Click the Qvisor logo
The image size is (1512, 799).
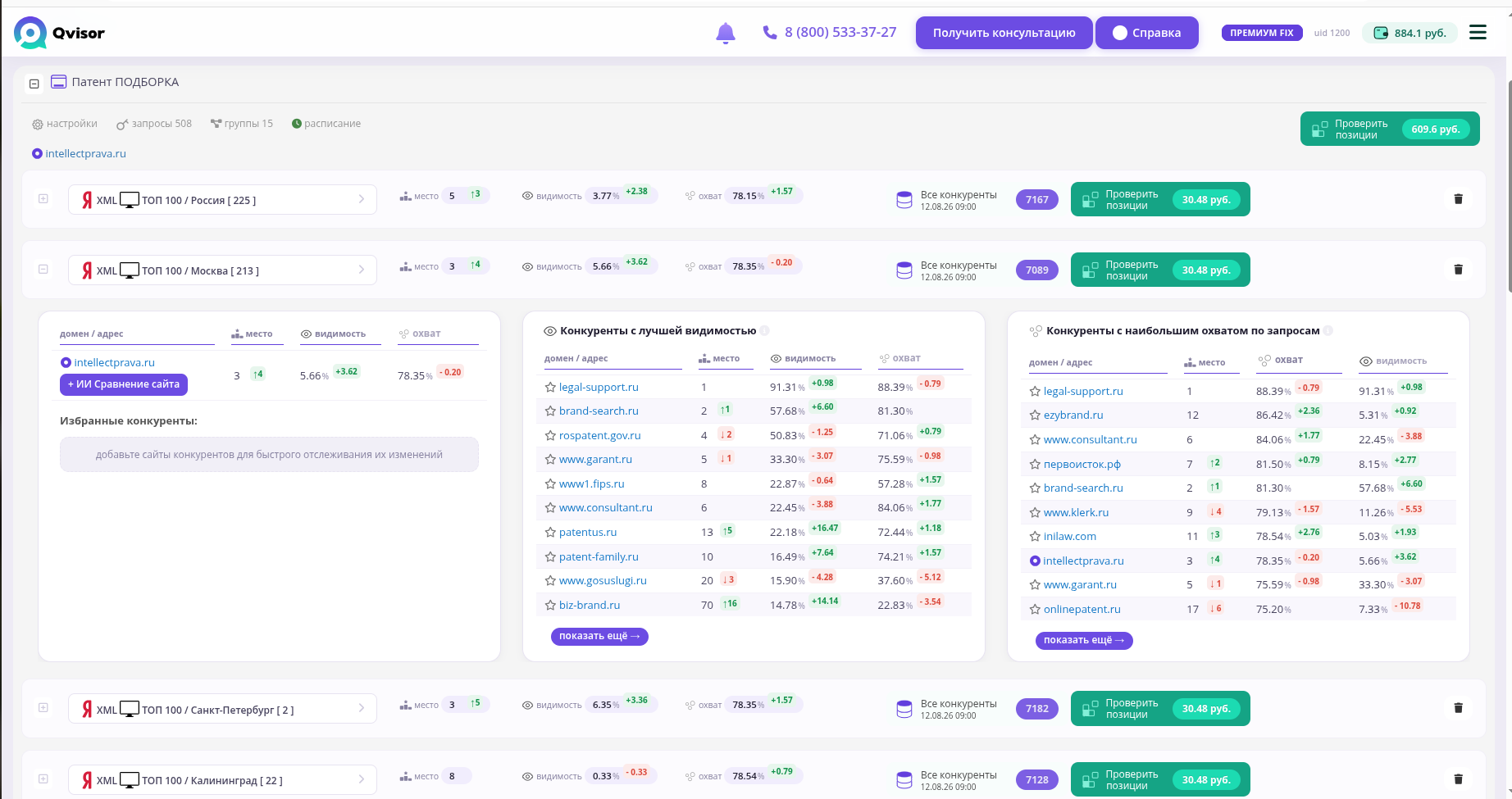tap(59, 33)
